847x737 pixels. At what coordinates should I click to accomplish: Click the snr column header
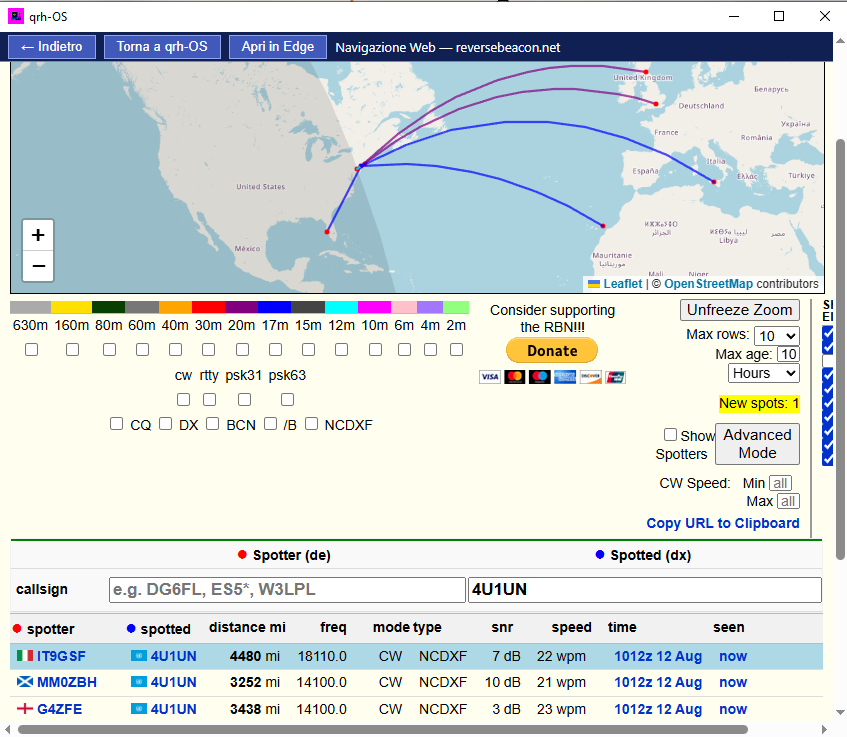pos(502,627)
